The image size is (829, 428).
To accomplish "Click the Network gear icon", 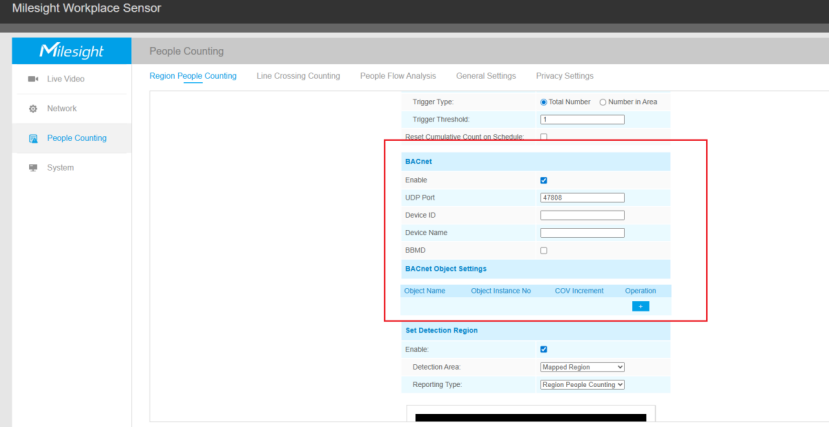I will click(33, 109).
